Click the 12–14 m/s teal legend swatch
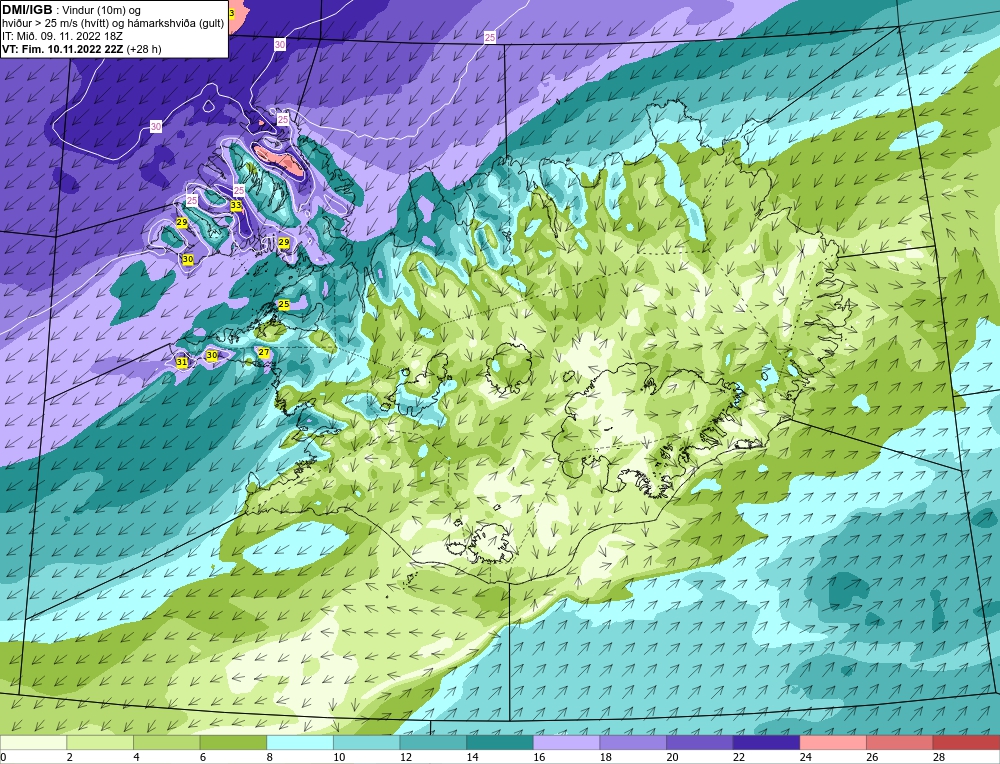The image size is (1000, 764). [x=433, y=742]
